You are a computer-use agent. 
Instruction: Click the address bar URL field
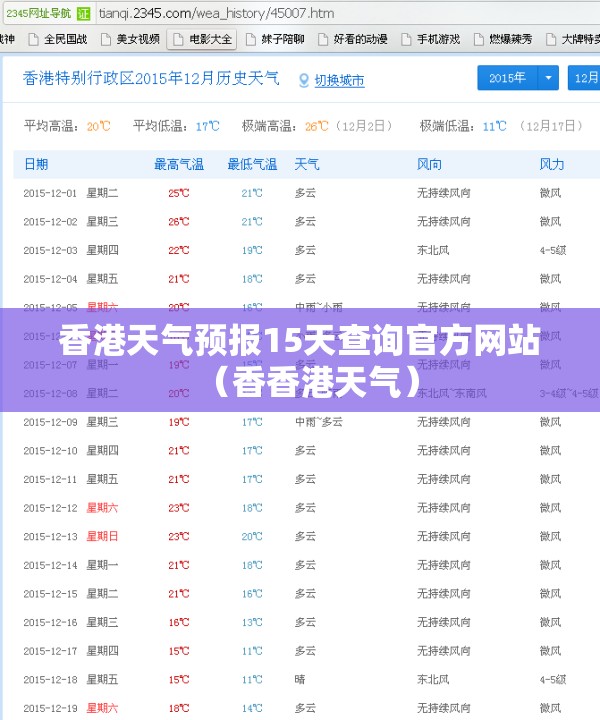(x=347, y=13)
